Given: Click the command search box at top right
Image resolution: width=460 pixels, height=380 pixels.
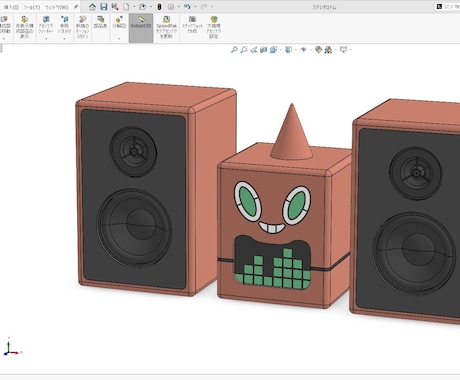Looking at the screenshot, I should [x=448, y=6].
